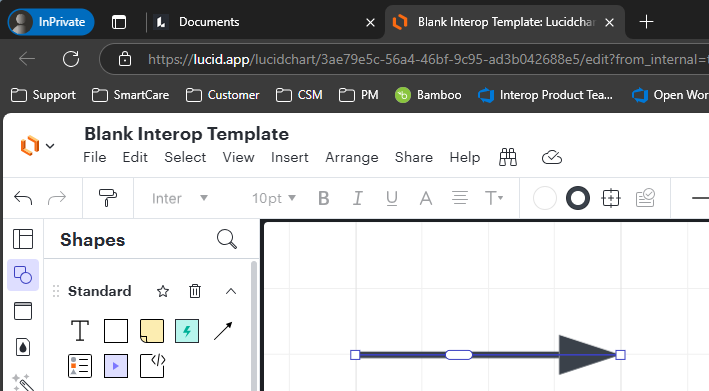Viewport: 709px width, 391px height.
Task: Select the line arrow shape
Action: pos(223,331)
